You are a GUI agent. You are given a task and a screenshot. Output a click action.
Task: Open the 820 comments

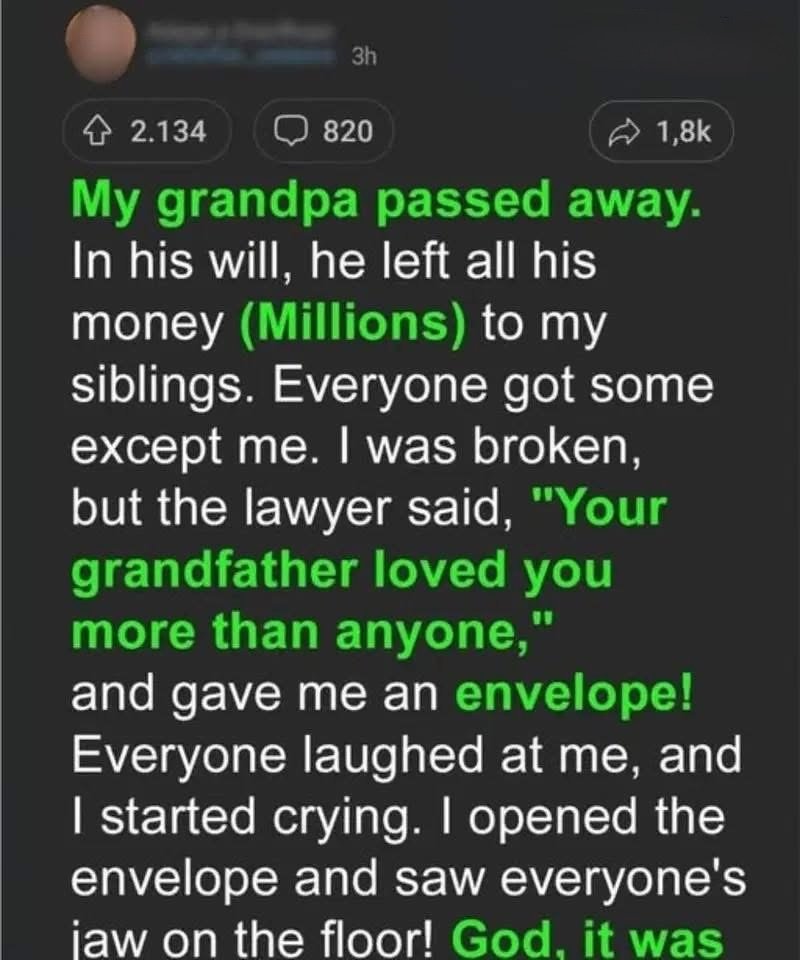pos(347,130)
